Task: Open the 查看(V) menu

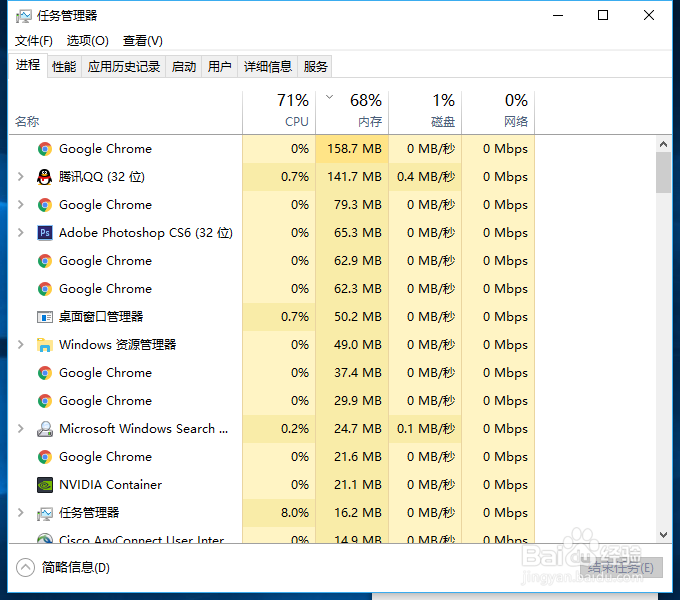Action: 143,41
